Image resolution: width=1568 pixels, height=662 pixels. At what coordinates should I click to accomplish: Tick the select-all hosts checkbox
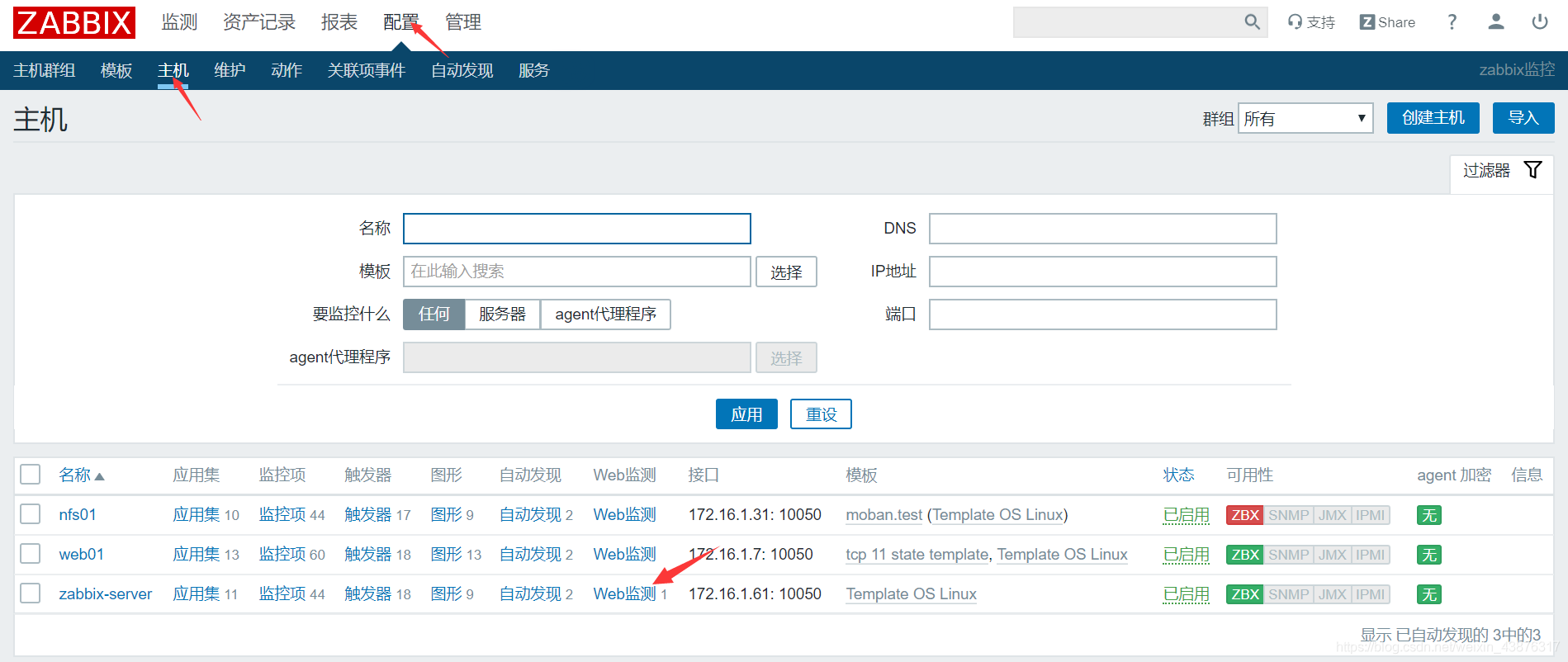(31, 474)
